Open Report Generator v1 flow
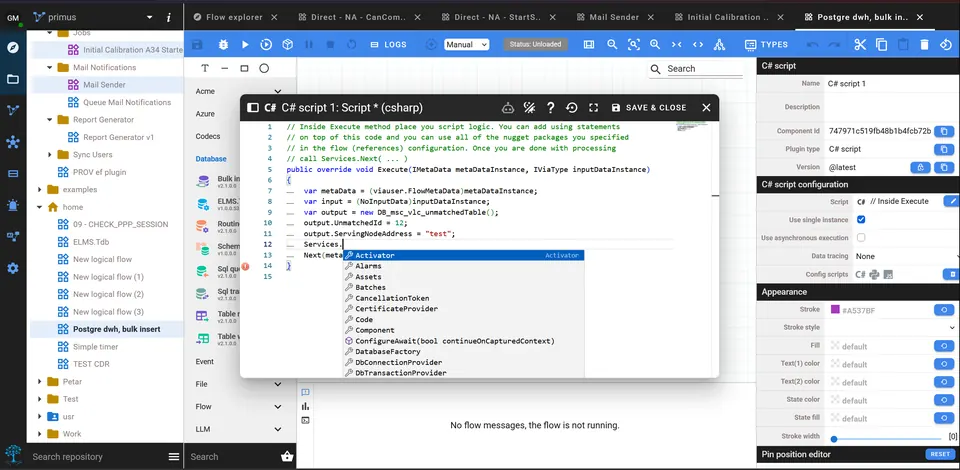Viewport: 960px width, 470px height. (x=118, y=137)
